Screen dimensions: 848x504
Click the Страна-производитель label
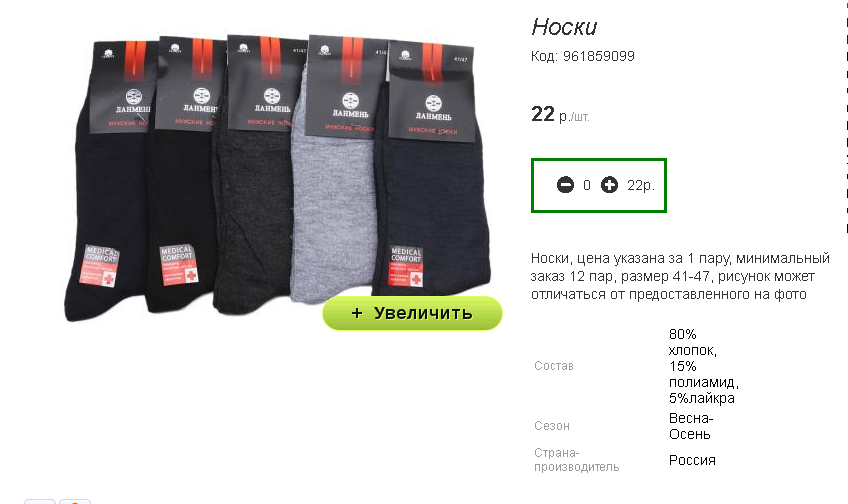(x=577, y=460)
